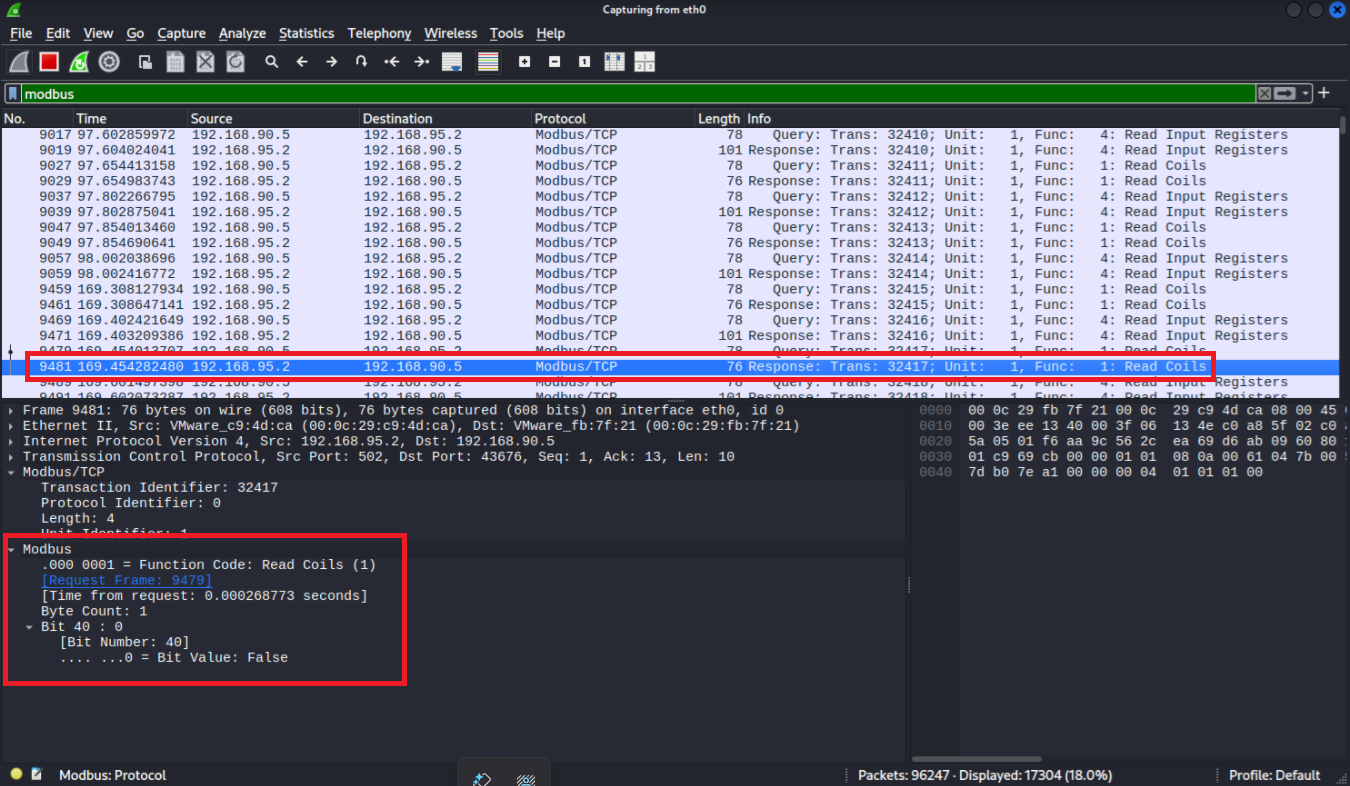Collapse the Bit 40 : 0 subtree
The image size is (1350, 786).
(29, 627)
